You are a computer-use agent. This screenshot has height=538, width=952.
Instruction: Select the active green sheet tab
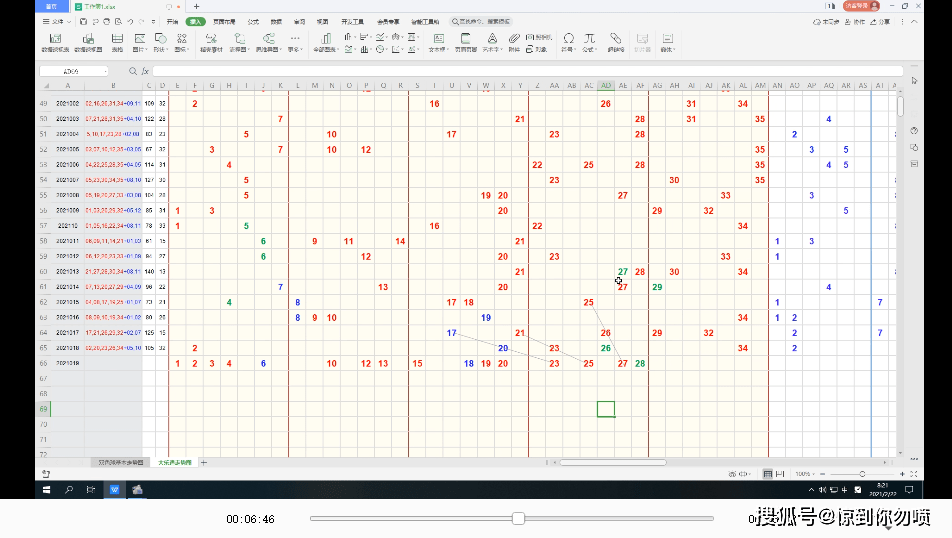coord(175,463)
